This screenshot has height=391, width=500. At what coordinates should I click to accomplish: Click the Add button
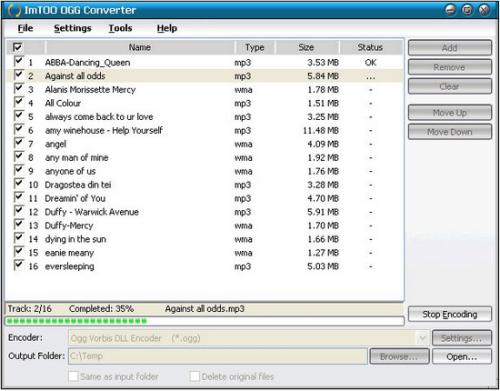point(450,48)
